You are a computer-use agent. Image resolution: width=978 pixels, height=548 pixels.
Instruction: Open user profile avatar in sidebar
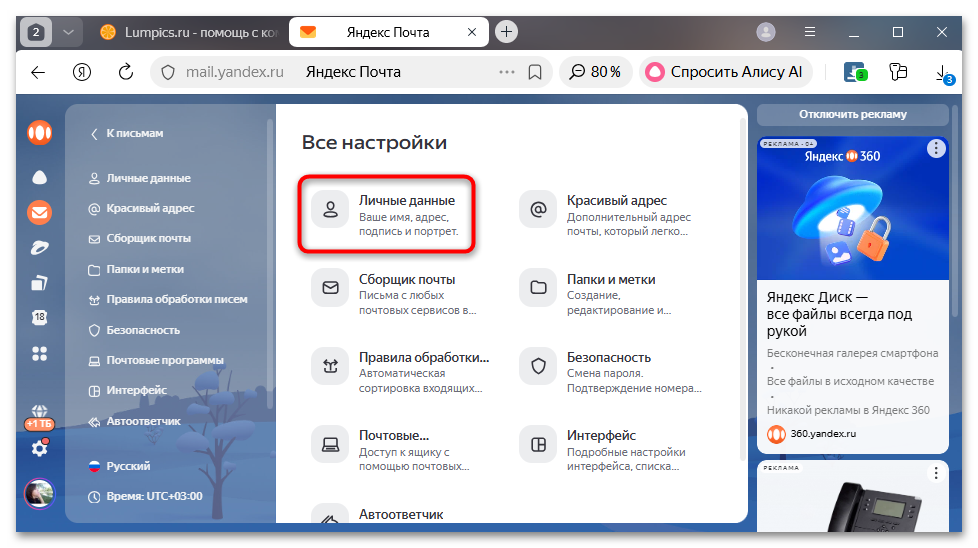39,494
